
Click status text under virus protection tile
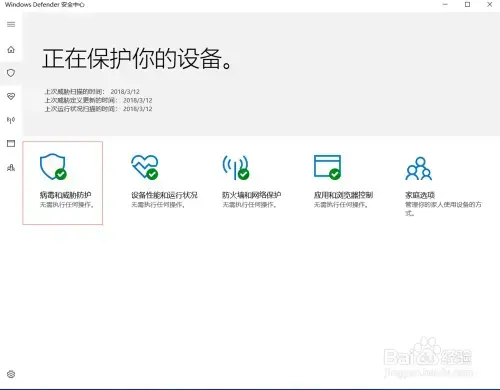tap(67, 205)
